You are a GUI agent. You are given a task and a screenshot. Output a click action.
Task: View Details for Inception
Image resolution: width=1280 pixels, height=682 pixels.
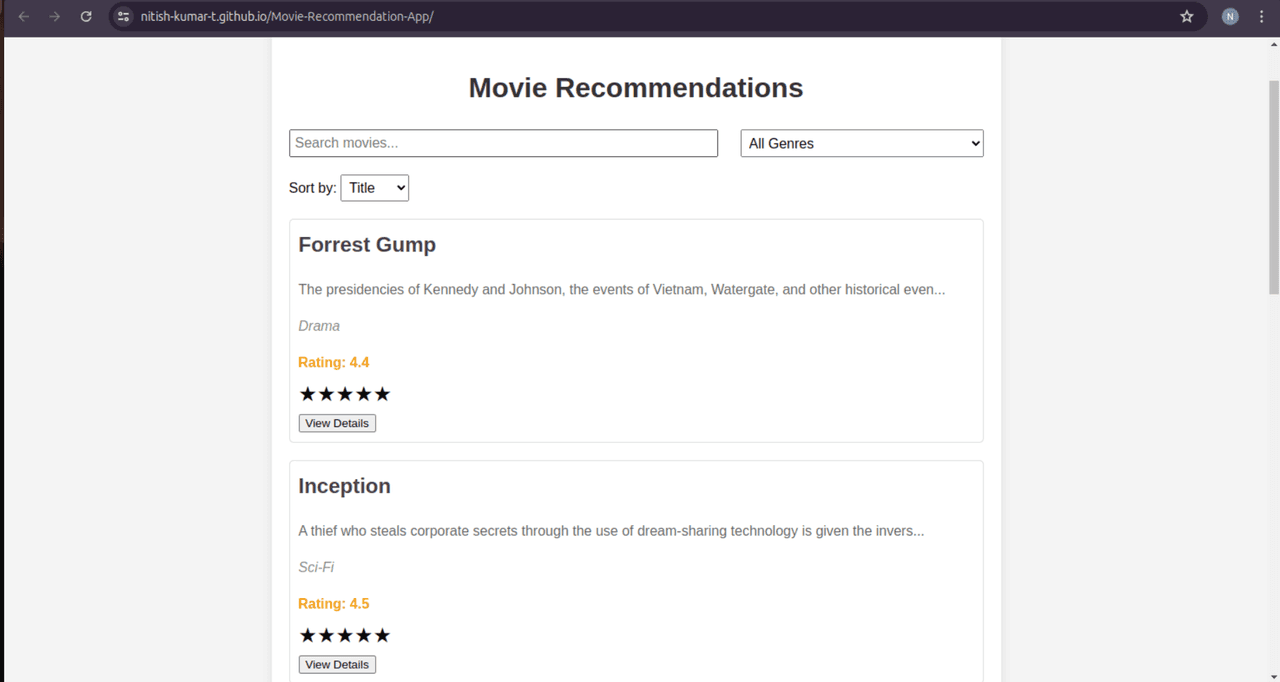(x=337, y=664)
